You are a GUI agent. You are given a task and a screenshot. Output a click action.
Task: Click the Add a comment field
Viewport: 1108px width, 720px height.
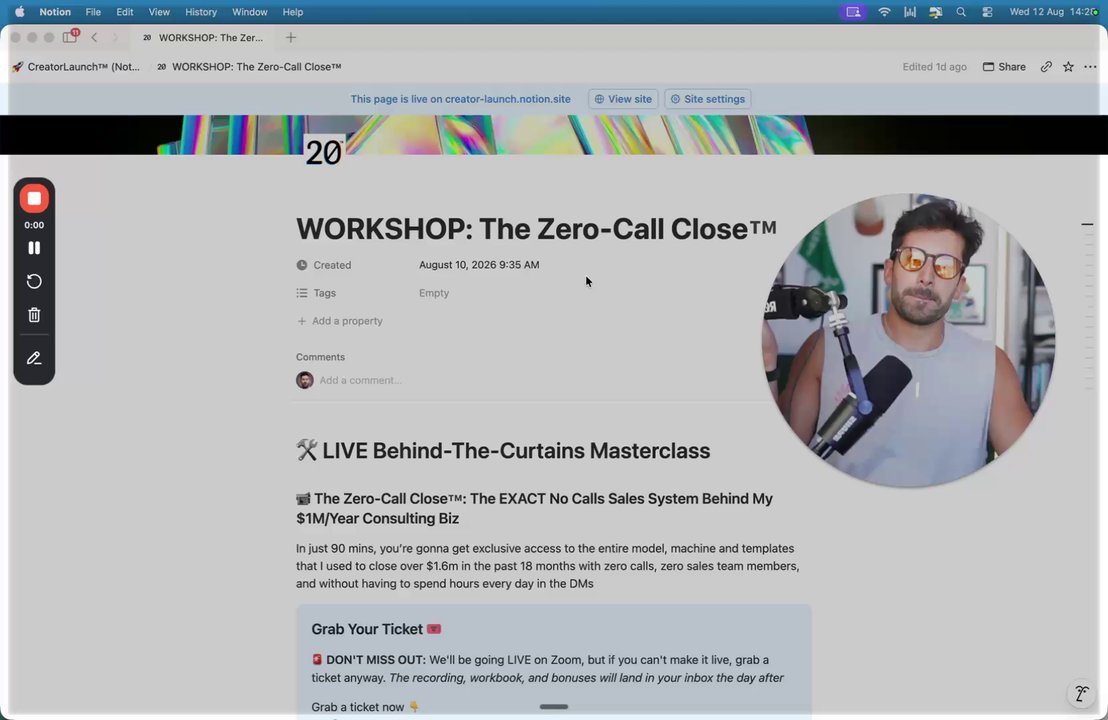pyautogui.click(x=360, y=380)
